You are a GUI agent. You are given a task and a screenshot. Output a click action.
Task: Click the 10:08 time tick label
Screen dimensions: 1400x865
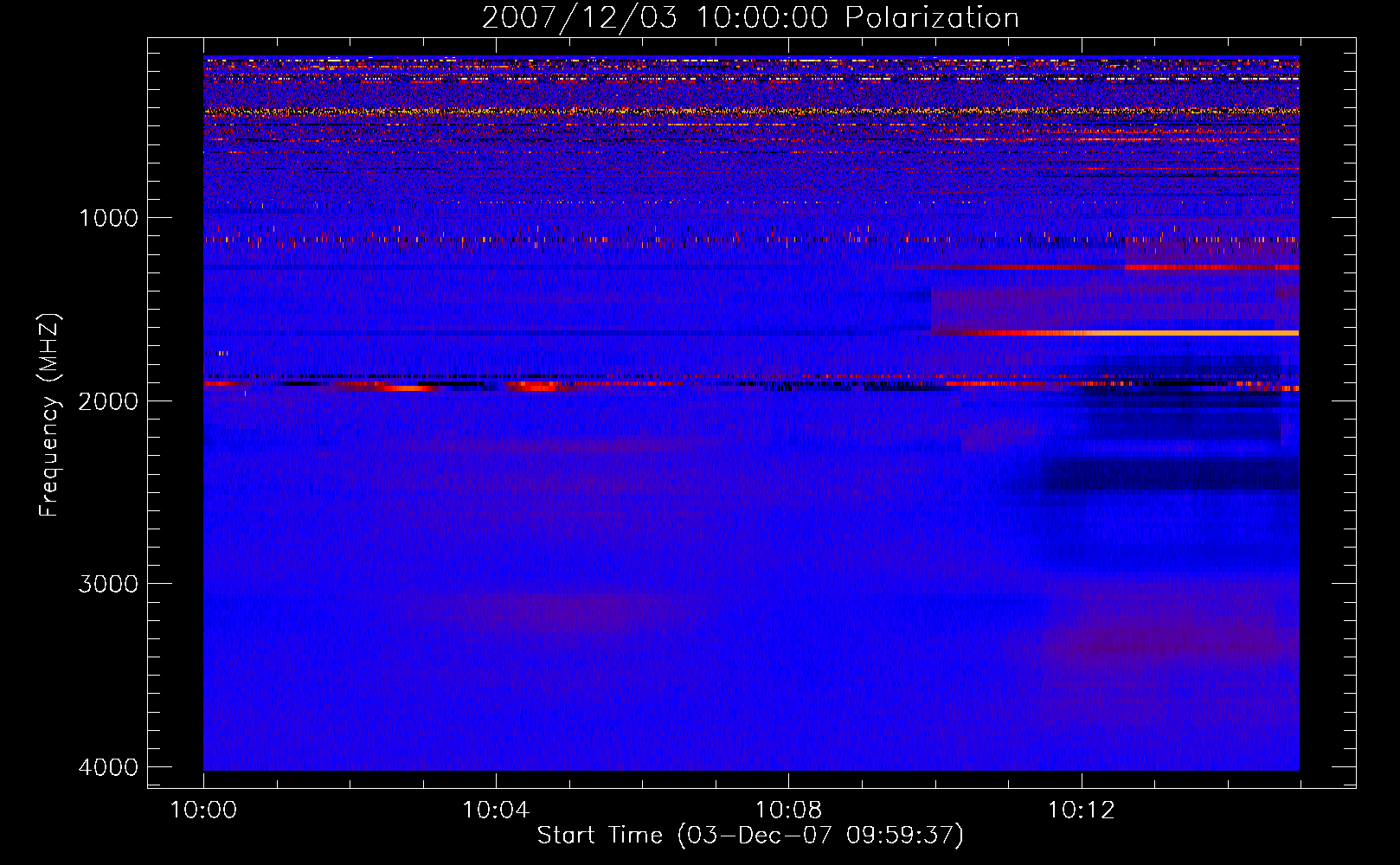coord(788,811)
